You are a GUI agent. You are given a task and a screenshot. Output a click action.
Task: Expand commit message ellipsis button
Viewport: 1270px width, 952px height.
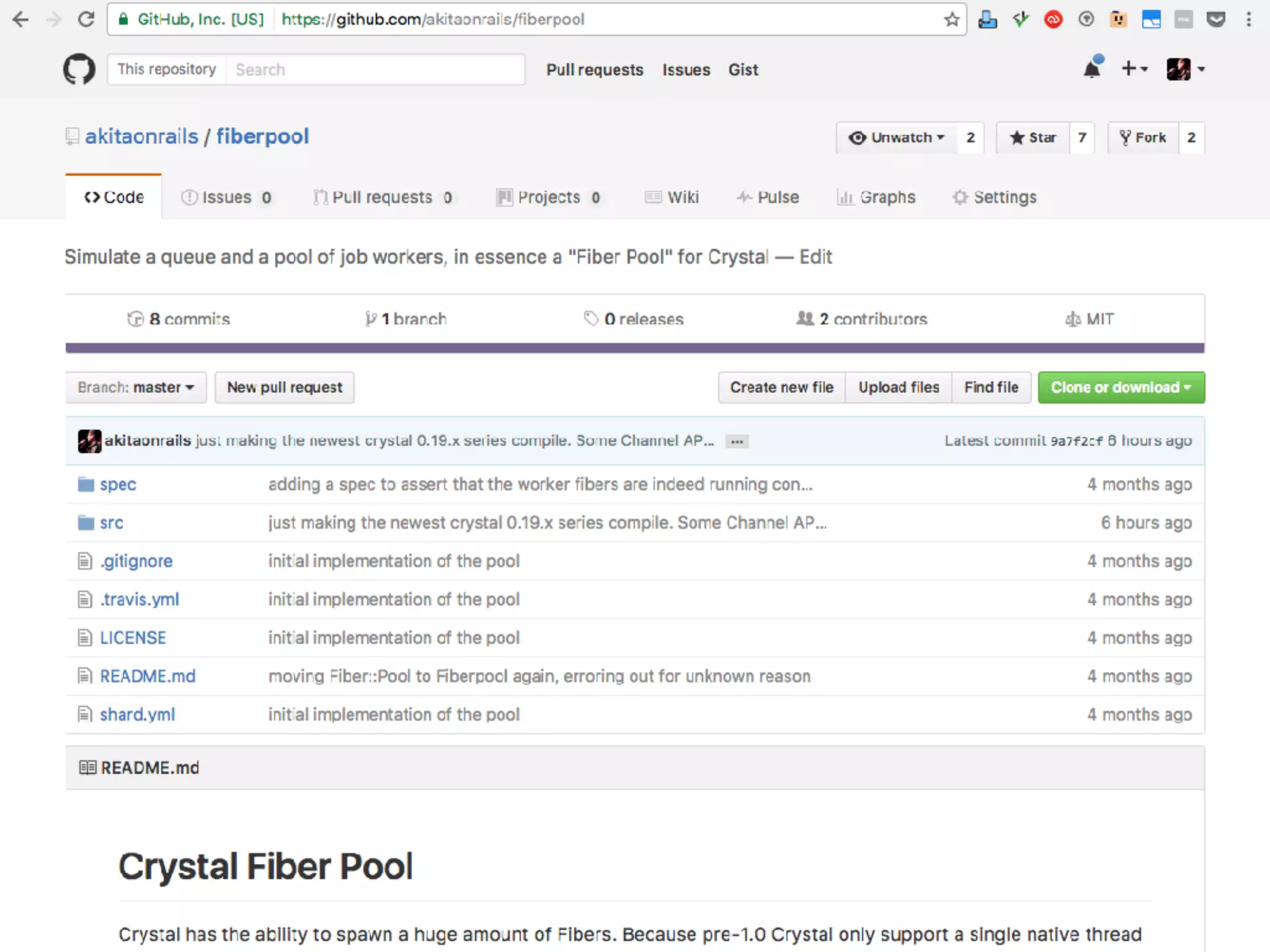[737, 441]
